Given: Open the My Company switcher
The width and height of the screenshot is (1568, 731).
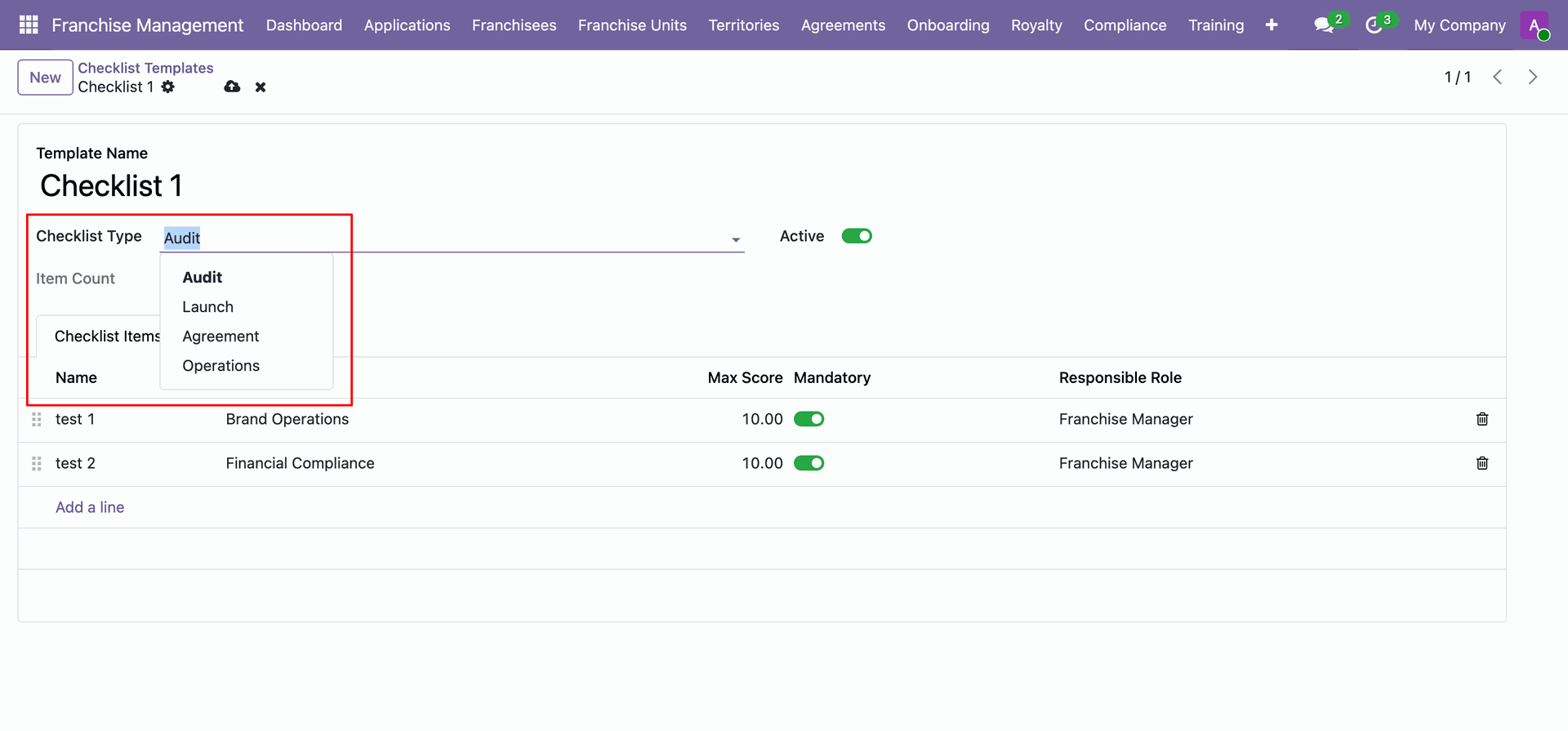Looking at the screenshot, I should coord(1459,25).
